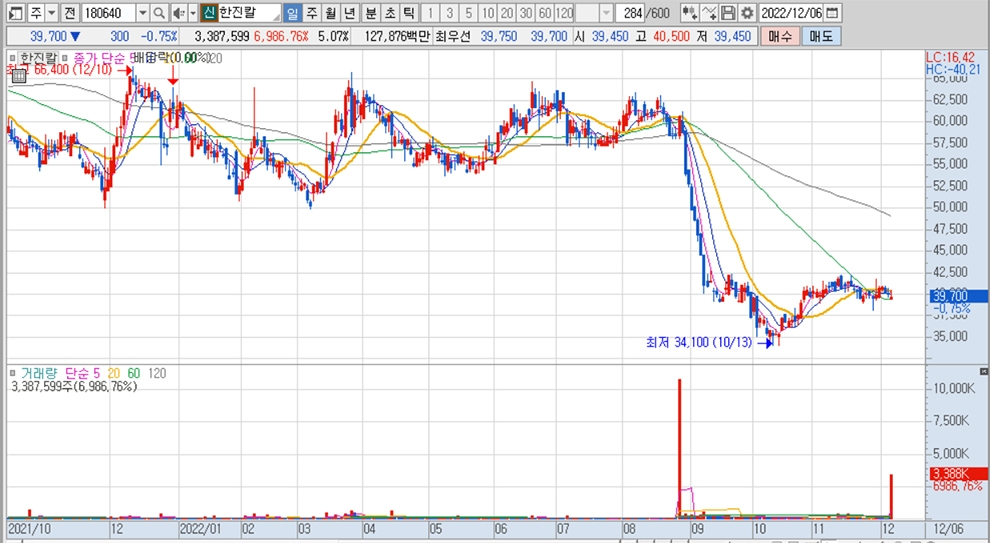Click the candlestick chart type icon
Screen dimensions: 990x543
(689, 13)
